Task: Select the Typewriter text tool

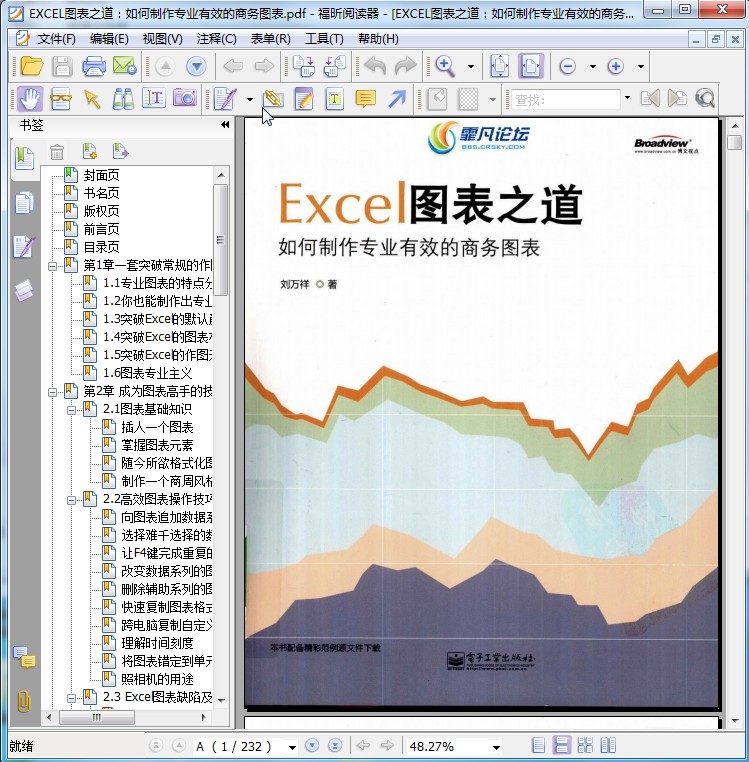Action: (x=335, y=99)
